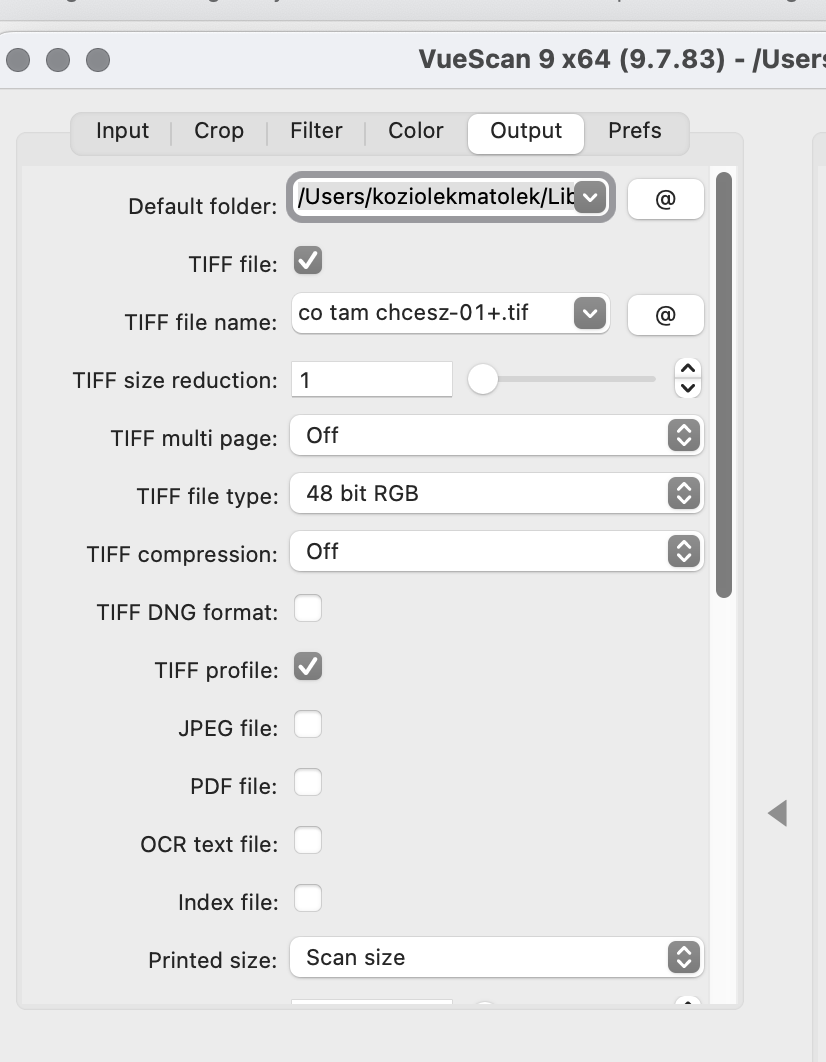This screenshot has height=1062, width=826.
Task: Uncheck the TIFF file checkbox
Action: pos(308,262)
